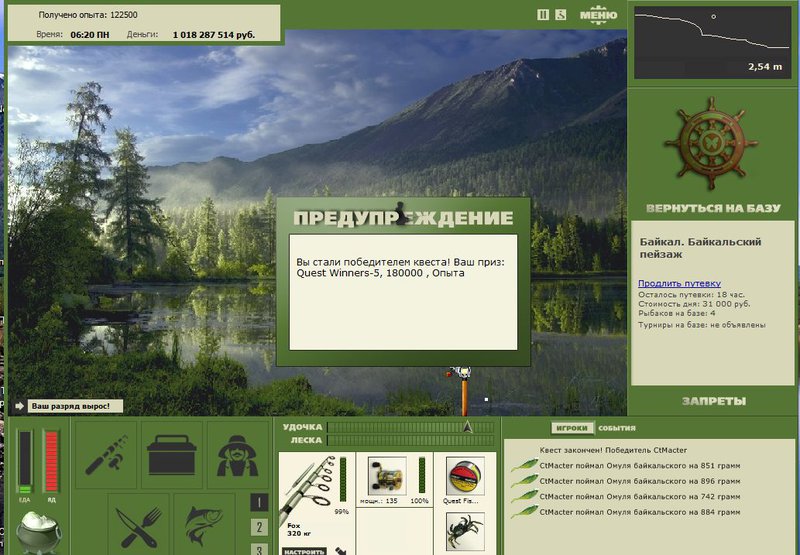This screenshot has height=555, width=800.
Task: Click Стоимость дня: 31 000 руб. text
Action: [x=694, y=304]
